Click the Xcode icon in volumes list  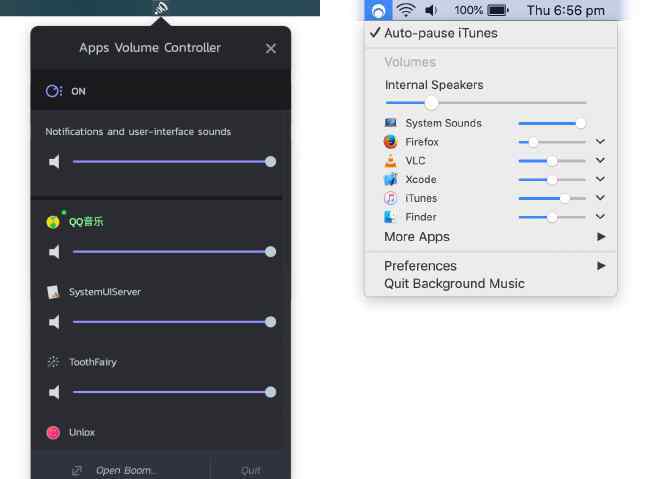(390, 179)
